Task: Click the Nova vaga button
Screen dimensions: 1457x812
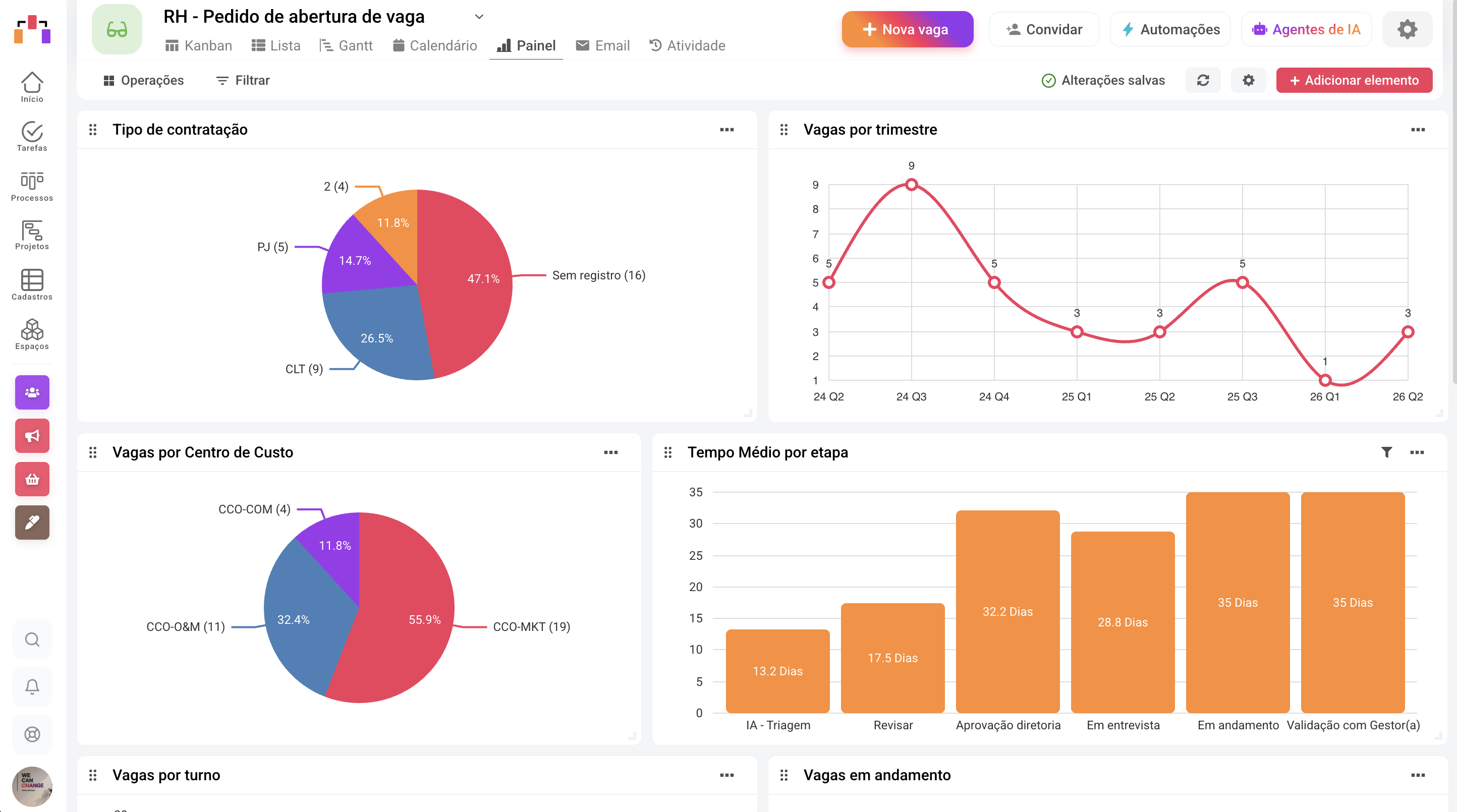Action: coord(907,29)
